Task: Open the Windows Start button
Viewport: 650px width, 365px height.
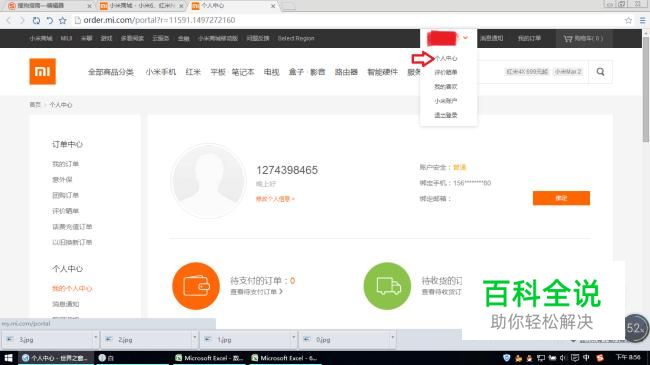Action: 8,358
